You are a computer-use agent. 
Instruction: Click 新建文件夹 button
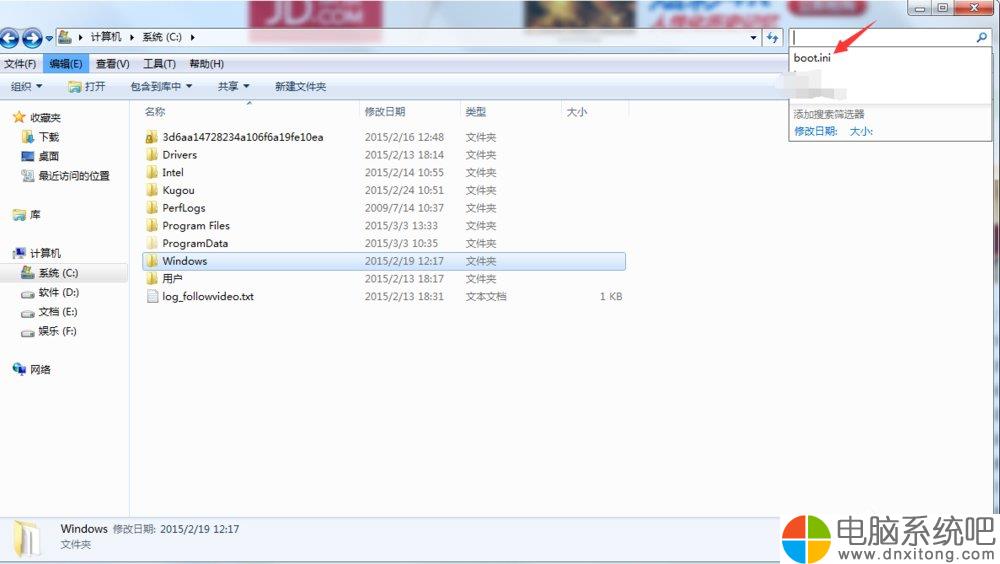click(x=300, y=86)
